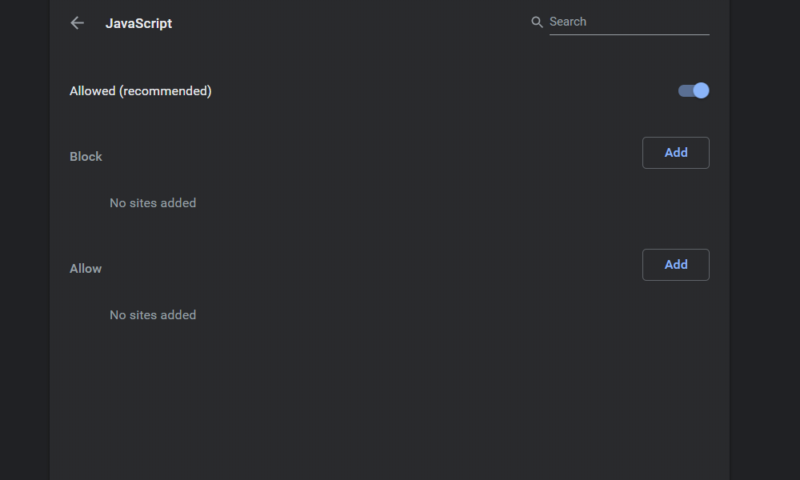Image resolution: width=800 pixels, height=480 pixels.
Task: Click 'No sites added' under Allow
Action: click(152, 315)
